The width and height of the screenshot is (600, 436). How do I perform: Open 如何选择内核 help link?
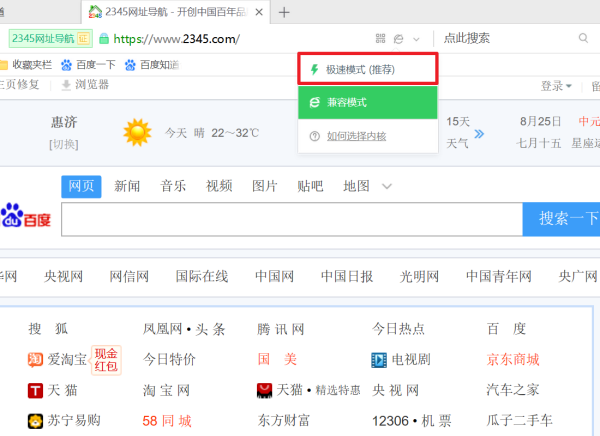356,136
